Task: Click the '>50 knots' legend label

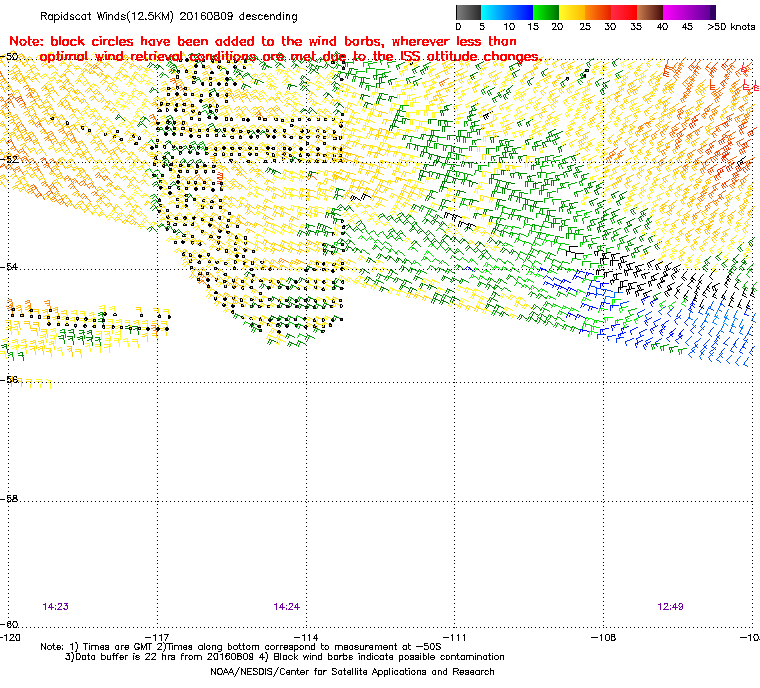Action: (731, 27)
